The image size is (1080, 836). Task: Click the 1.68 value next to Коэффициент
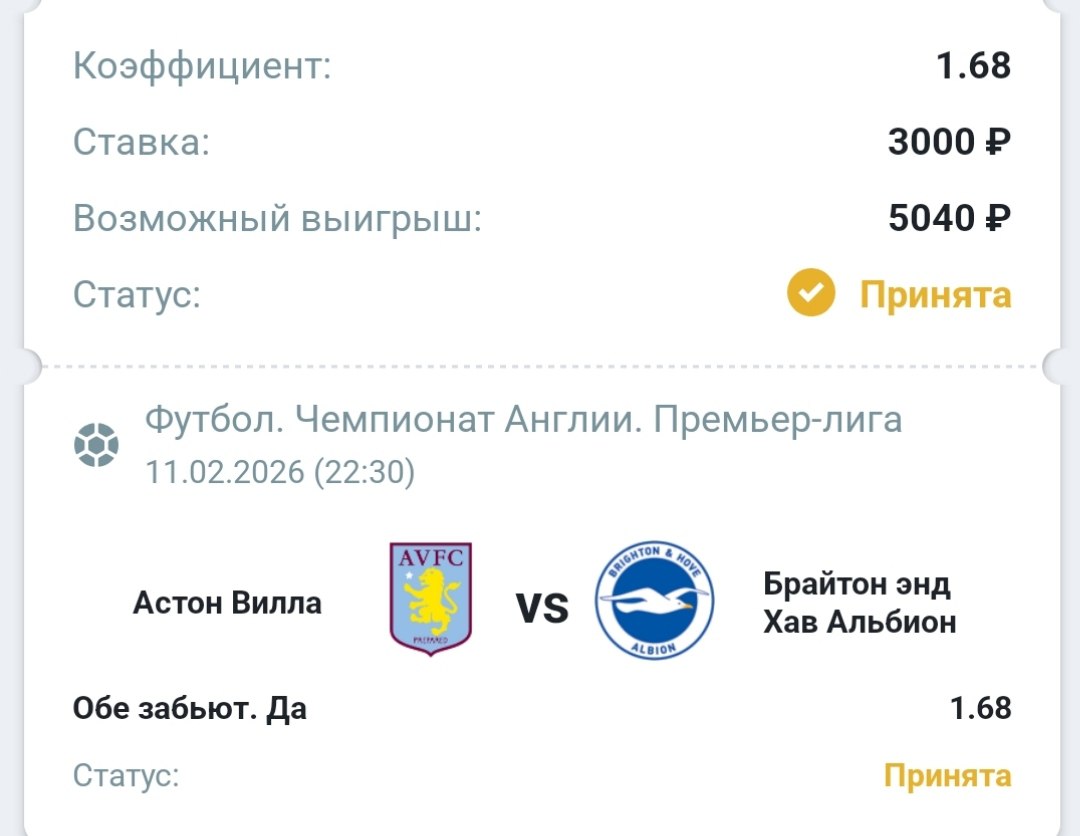973,67
